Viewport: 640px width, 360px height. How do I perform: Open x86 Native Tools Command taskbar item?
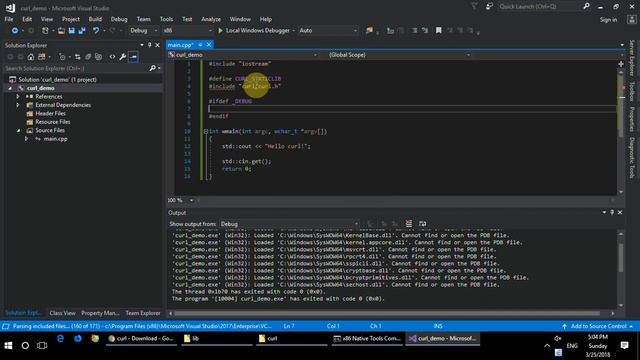[367, 338]
